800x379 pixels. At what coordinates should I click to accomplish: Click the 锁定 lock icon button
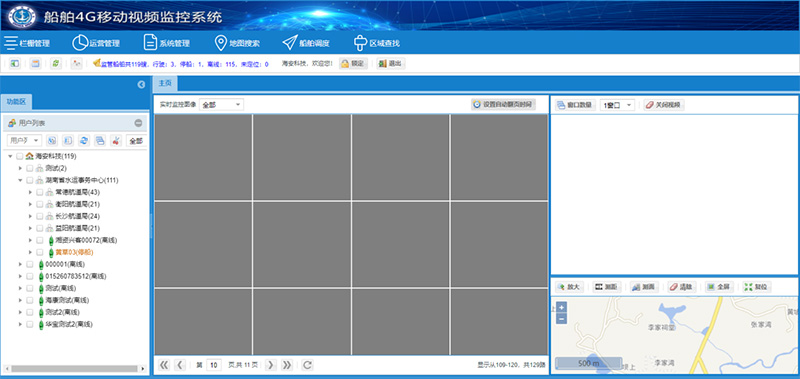(x=353, y=64)
